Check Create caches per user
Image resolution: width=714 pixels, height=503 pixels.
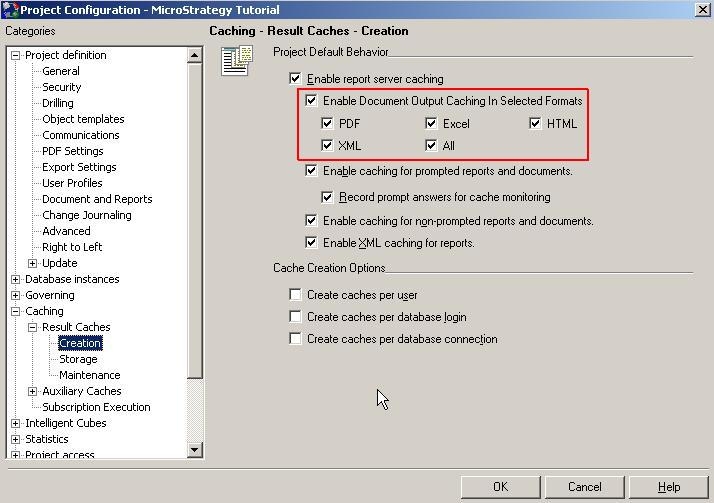coord(295,295)
